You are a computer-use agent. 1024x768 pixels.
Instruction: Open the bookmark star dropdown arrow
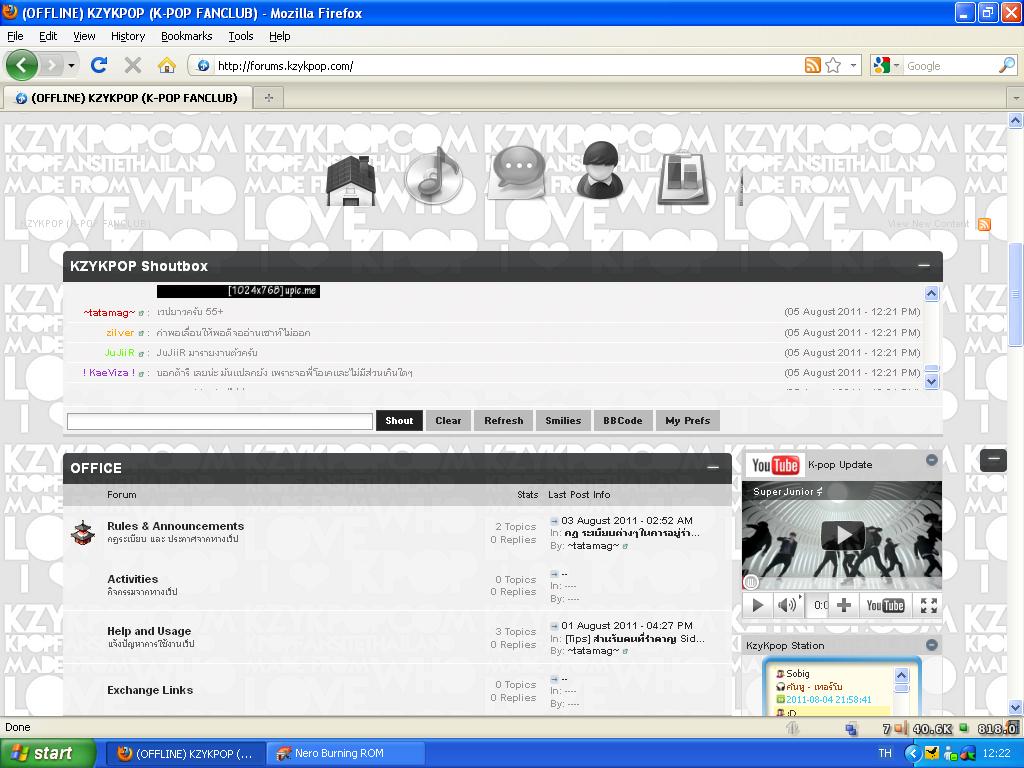tap(853, 65)
